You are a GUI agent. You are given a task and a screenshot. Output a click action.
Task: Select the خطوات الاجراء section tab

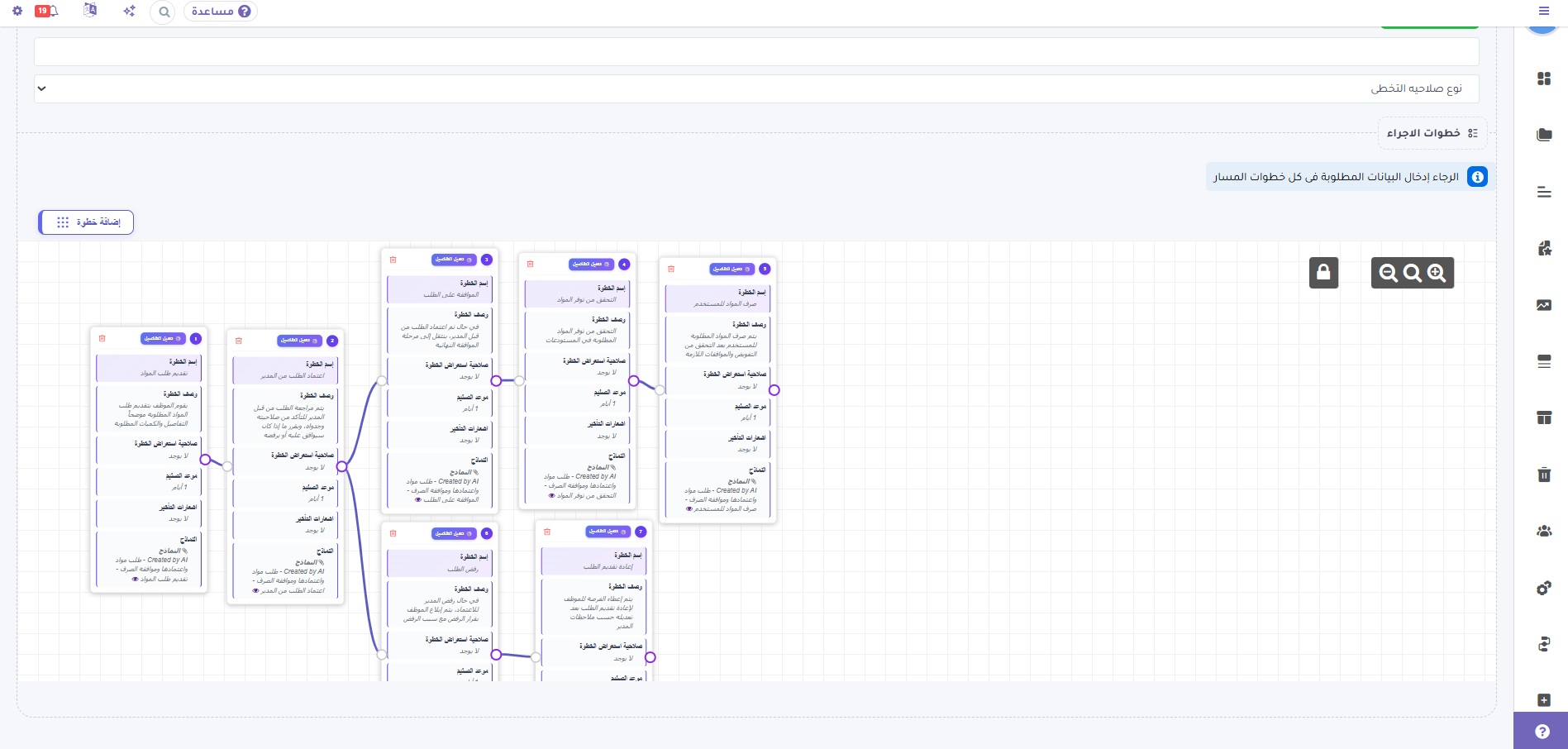1432,133
